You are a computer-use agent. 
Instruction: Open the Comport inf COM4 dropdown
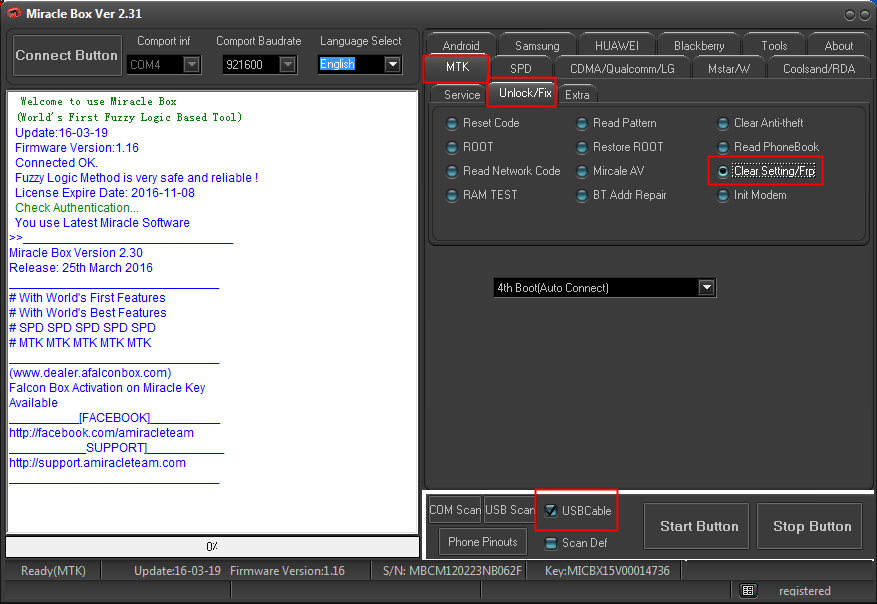[x=192, y=64]
